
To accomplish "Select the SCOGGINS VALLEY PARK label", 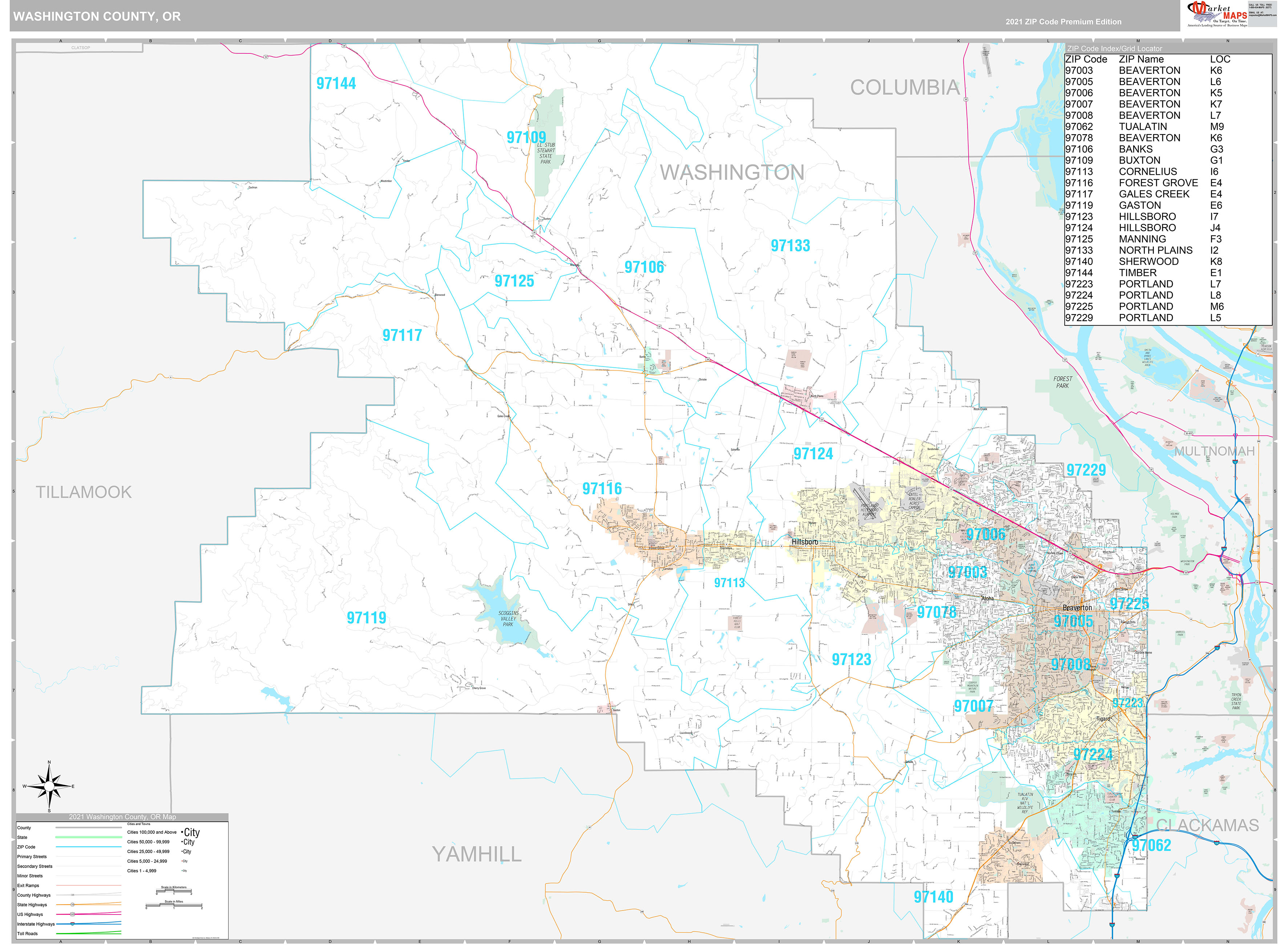I will [x=508, y=618].
